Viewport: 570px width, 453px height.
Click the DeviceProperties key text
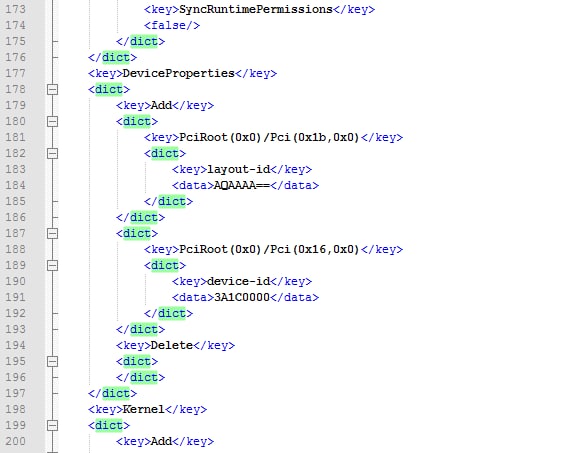178,73
